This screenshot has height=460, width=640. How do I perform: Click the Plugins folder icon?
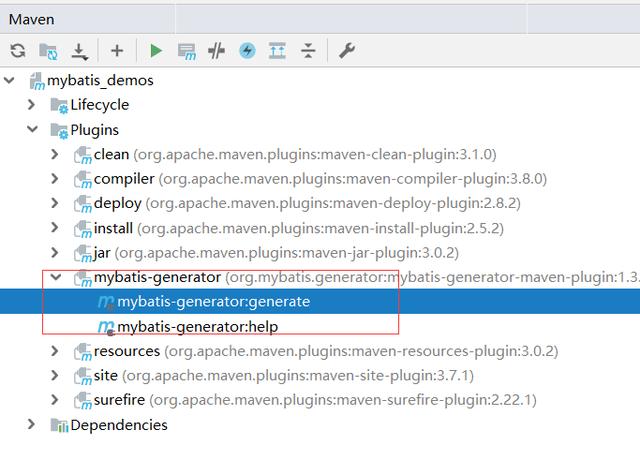pyautogui.click(x=60, y=131)
